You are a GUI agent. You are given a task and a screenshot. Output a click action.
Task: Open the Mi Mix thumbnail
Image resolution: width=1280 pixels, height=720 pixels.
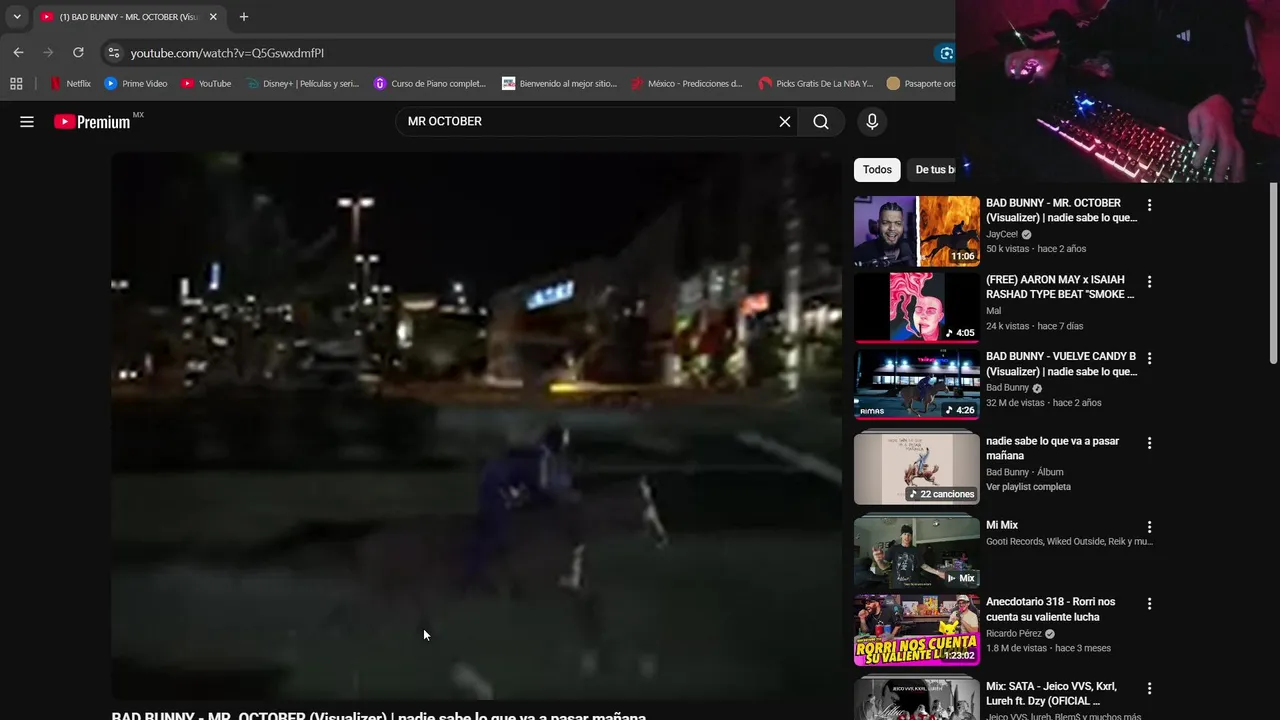[x=917, y=553]
